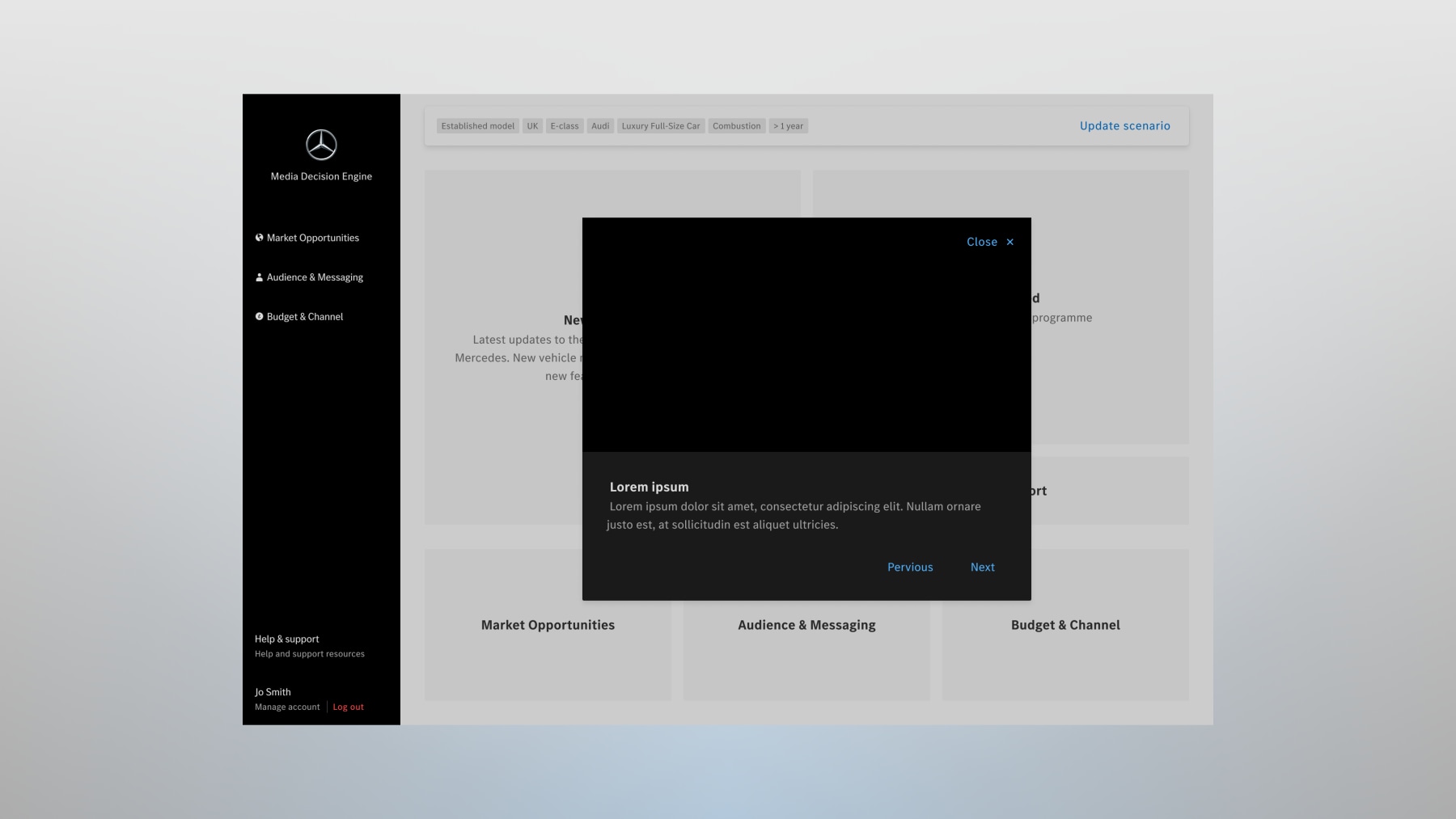1456x819 pixels.
Task: Click the Close link in the modal
Action: (981, 242)
